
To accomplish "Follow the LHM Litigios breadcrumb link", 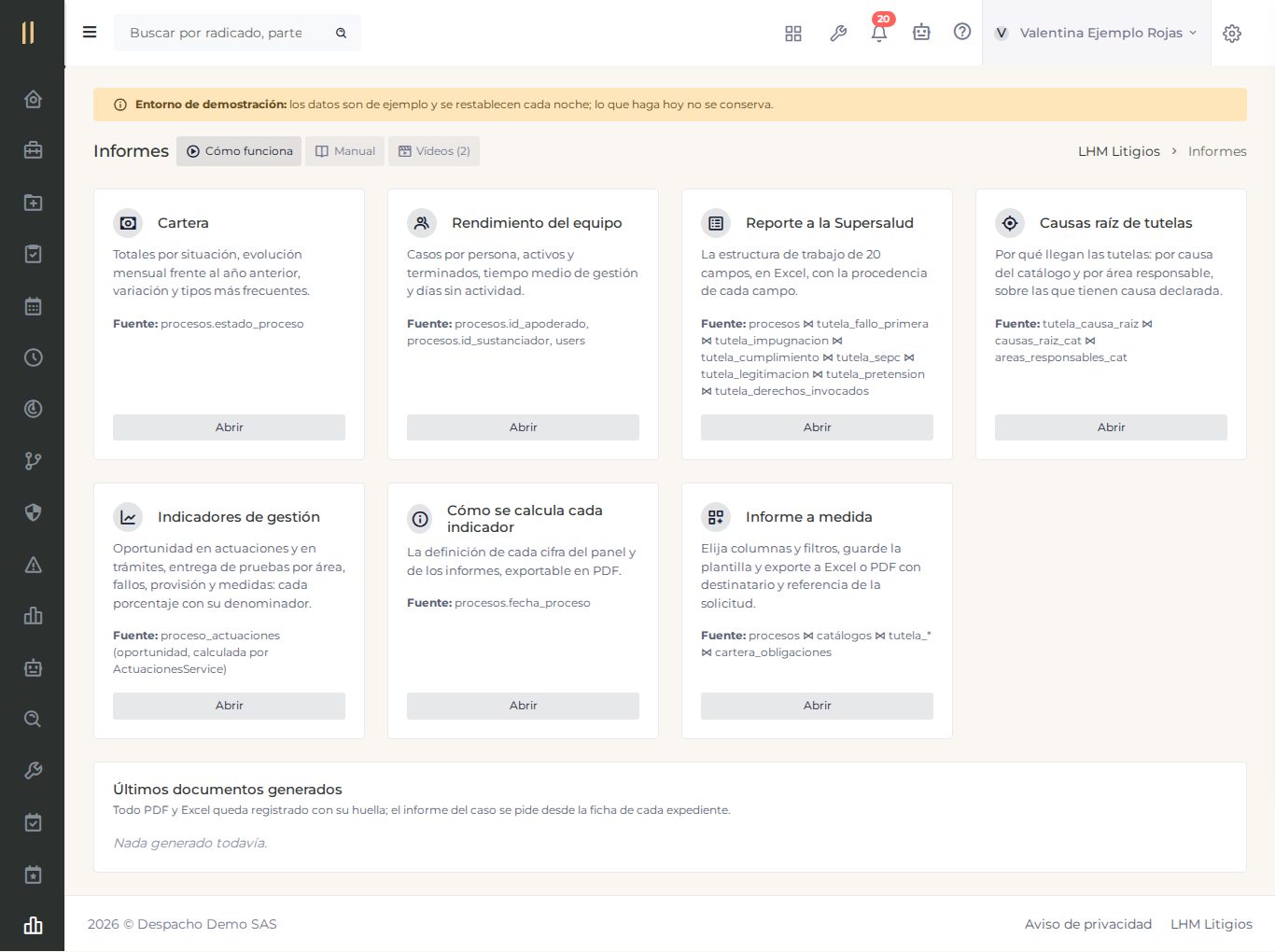I will click(1118, 151).
